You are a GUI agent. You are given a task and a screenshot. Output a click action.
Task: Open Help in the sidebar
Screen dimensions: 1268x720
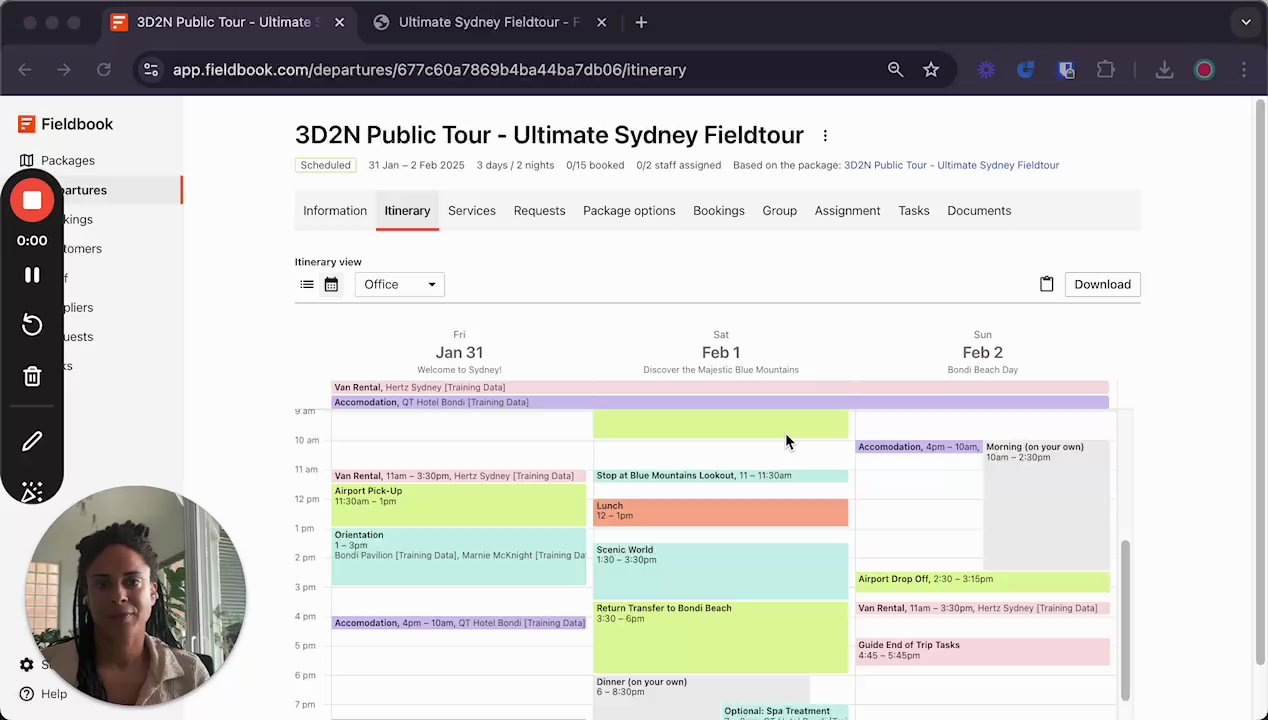pyautogui.click(x=43, y=694)
